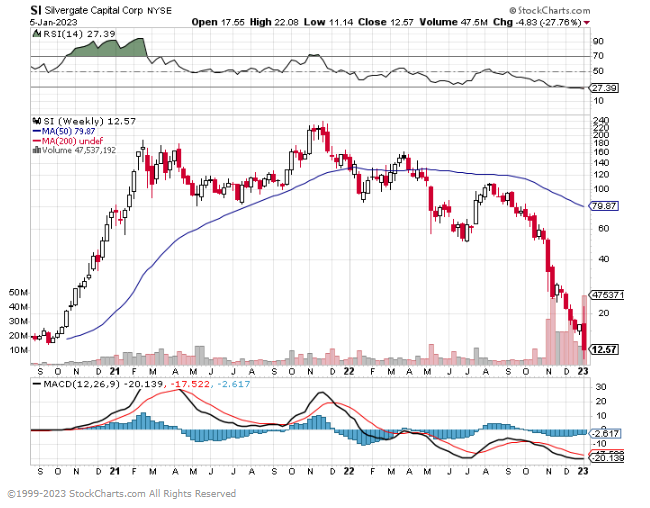Click the NYSE exchange label
The height and width of the screenshot is (508, 650).
click(x=160, y=11)
